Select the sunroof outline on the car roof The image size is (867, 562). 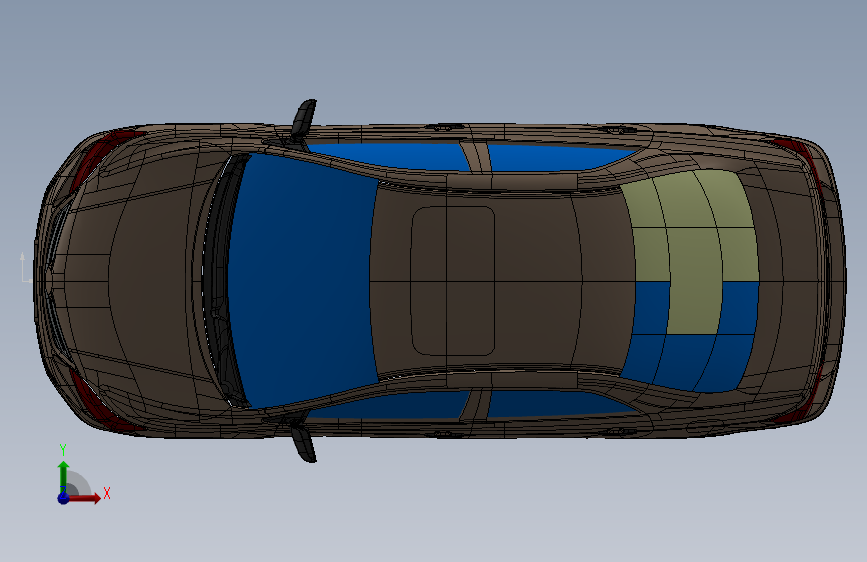coord(453,281)
